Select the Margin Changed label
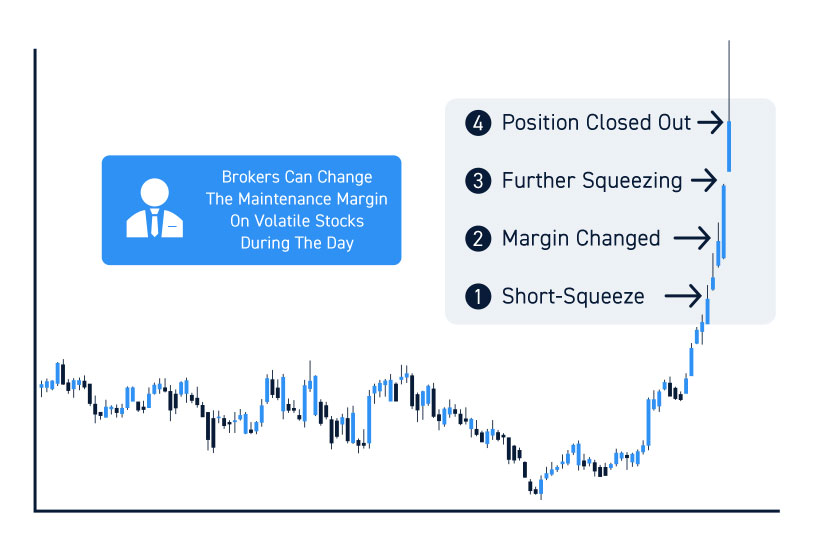This screenshot has width=815, height=545. (x=581, y=239)
